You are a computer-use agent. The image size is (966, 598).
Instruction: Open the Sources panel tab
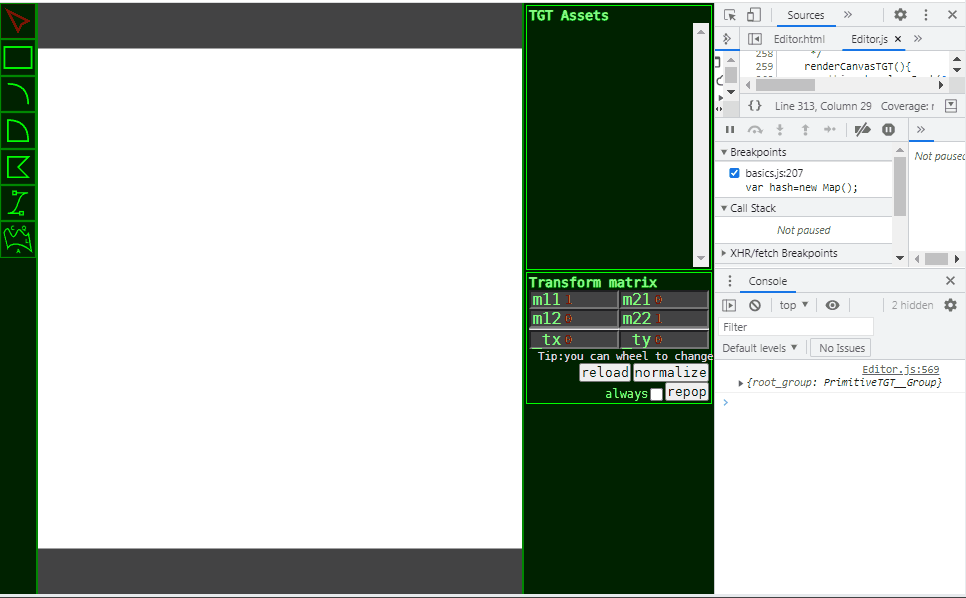click(805, 15)
